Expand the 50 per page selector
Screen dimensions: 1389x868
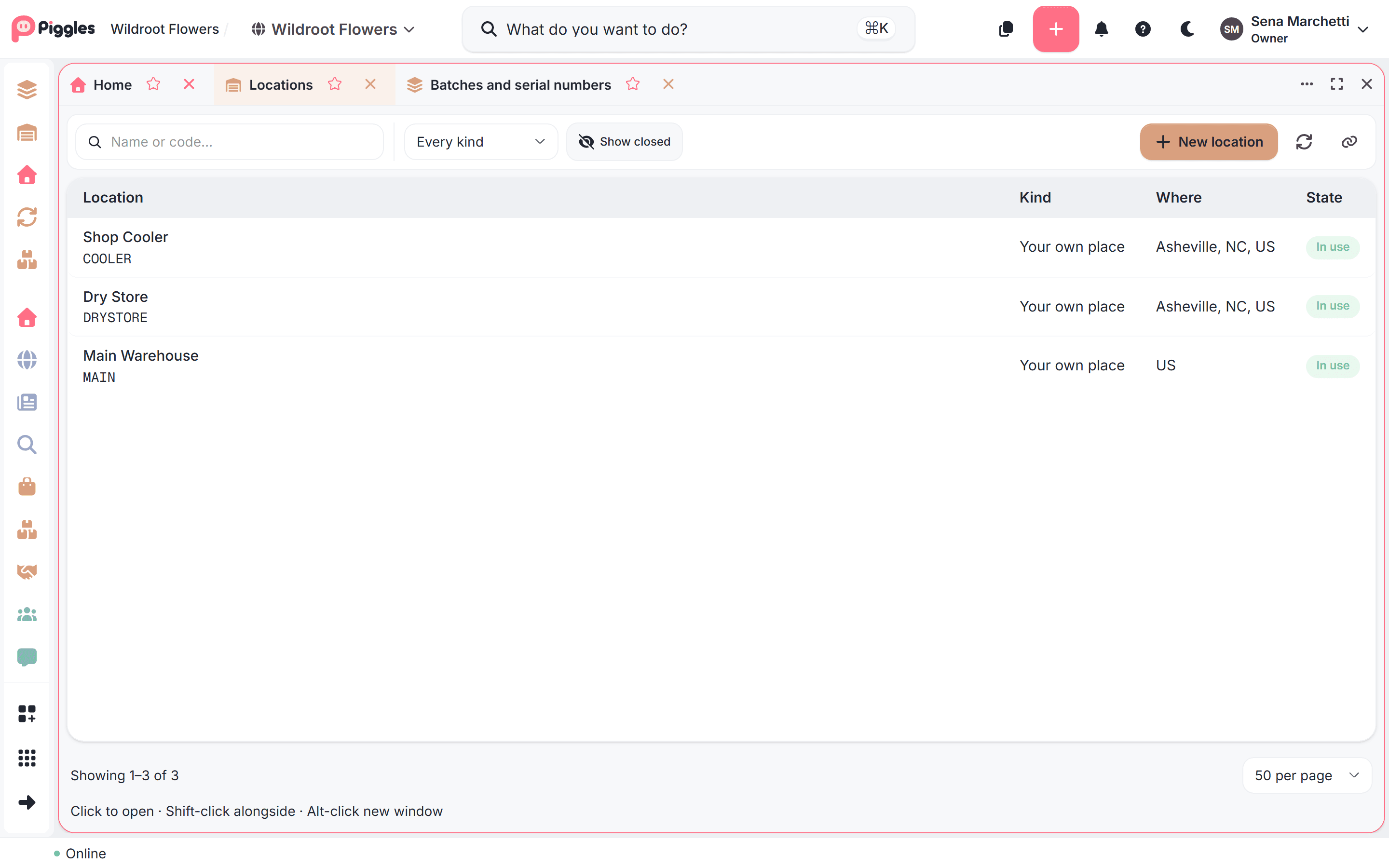point(1307,775)
